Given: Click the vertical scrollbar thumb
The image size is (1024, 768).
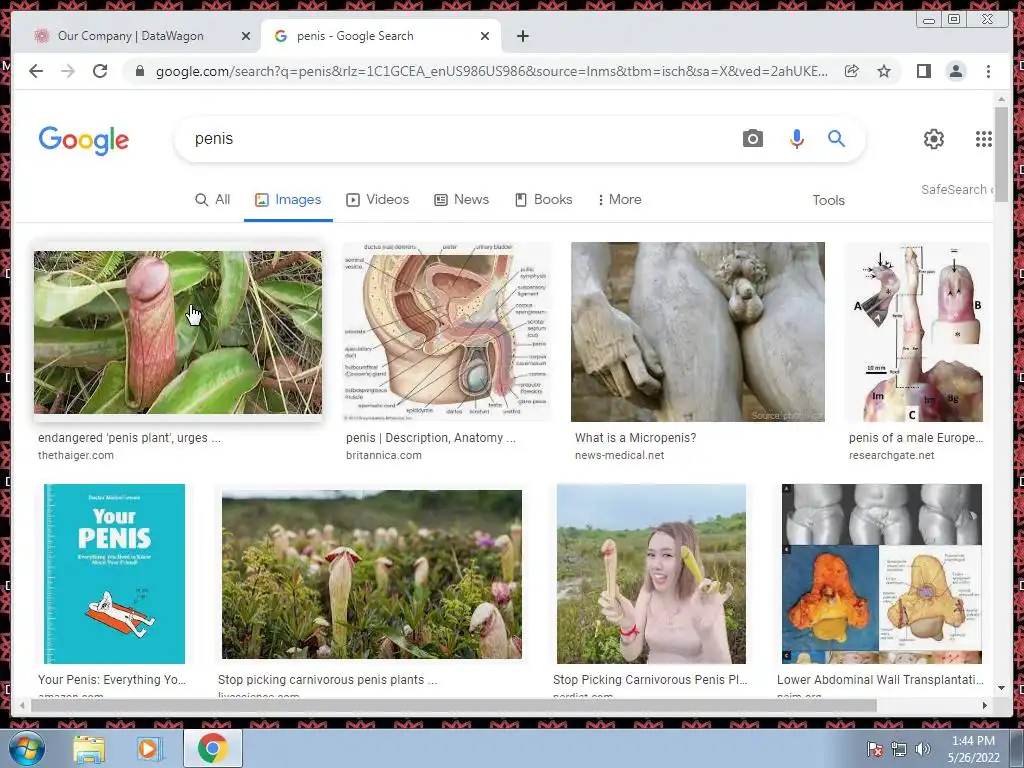Looking at the screenshot, I should 1001,155.
